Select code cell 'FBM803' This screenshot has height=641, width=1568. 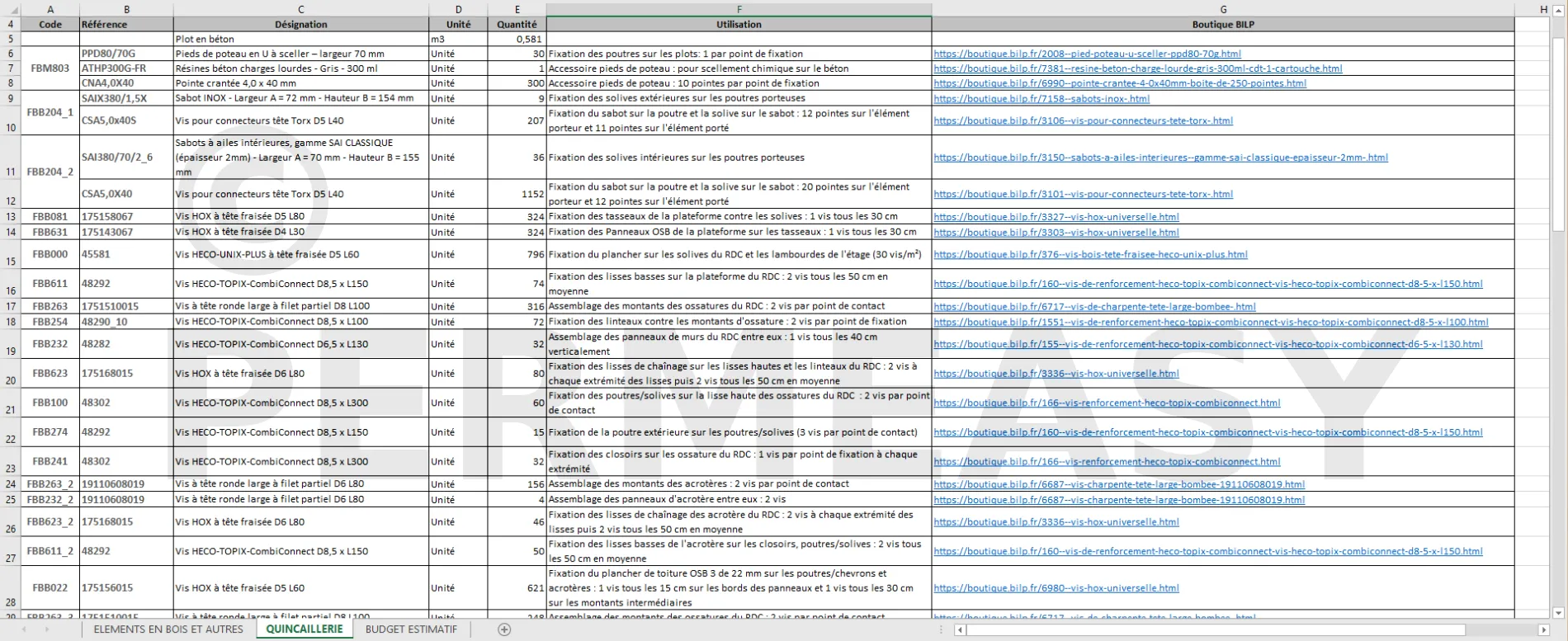coord(50,68)
